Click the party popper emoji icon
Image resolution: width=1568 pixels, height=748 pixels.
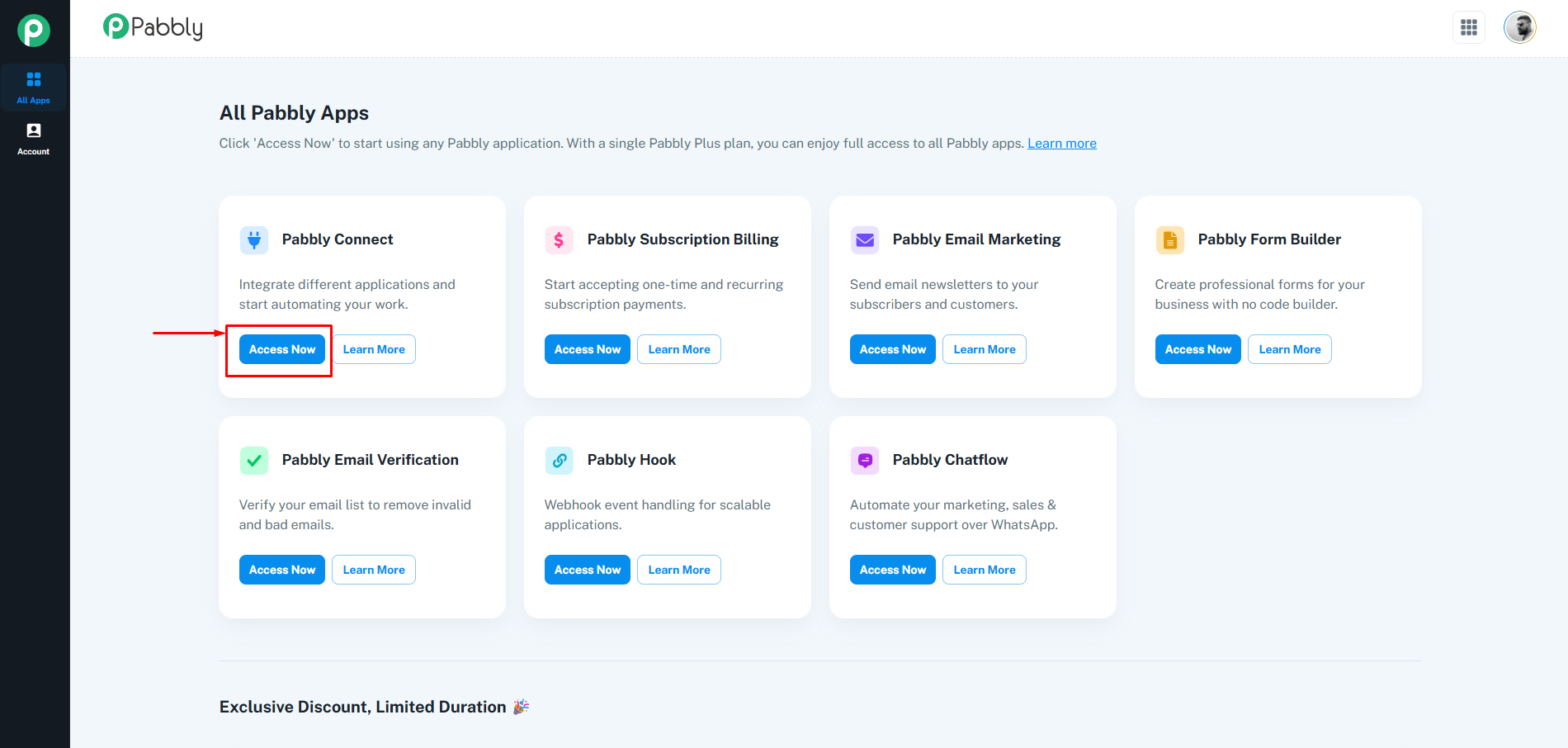(521, 707)
